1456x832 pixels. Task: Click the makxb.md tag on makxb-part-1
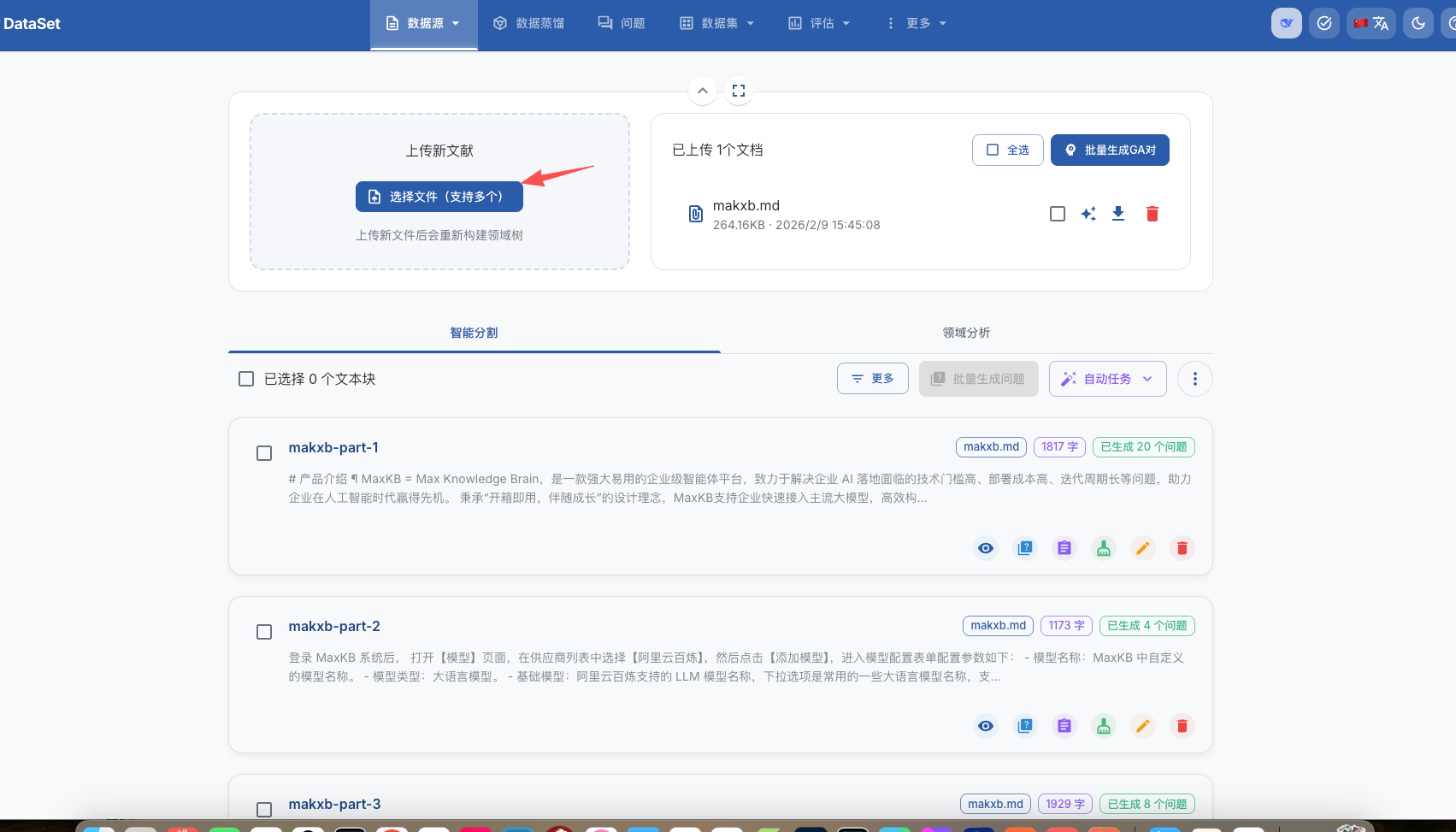991,446
